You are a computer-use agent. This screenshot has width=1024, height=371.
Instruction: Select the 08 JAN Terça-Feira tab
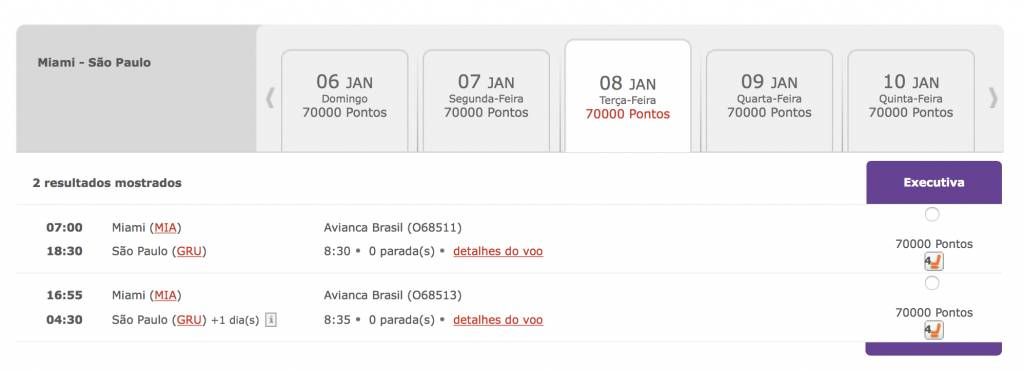[628, 96]
